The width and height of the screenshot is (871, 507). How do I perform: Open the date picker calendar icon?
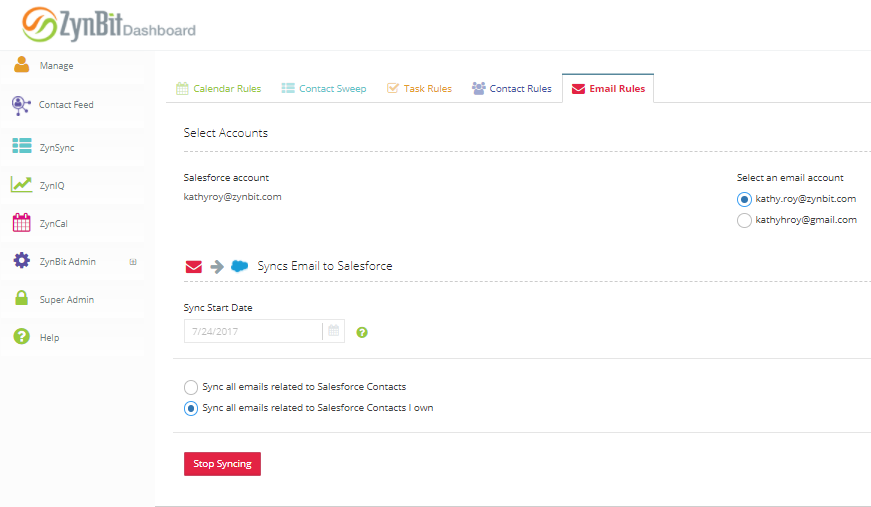[333, 331]
